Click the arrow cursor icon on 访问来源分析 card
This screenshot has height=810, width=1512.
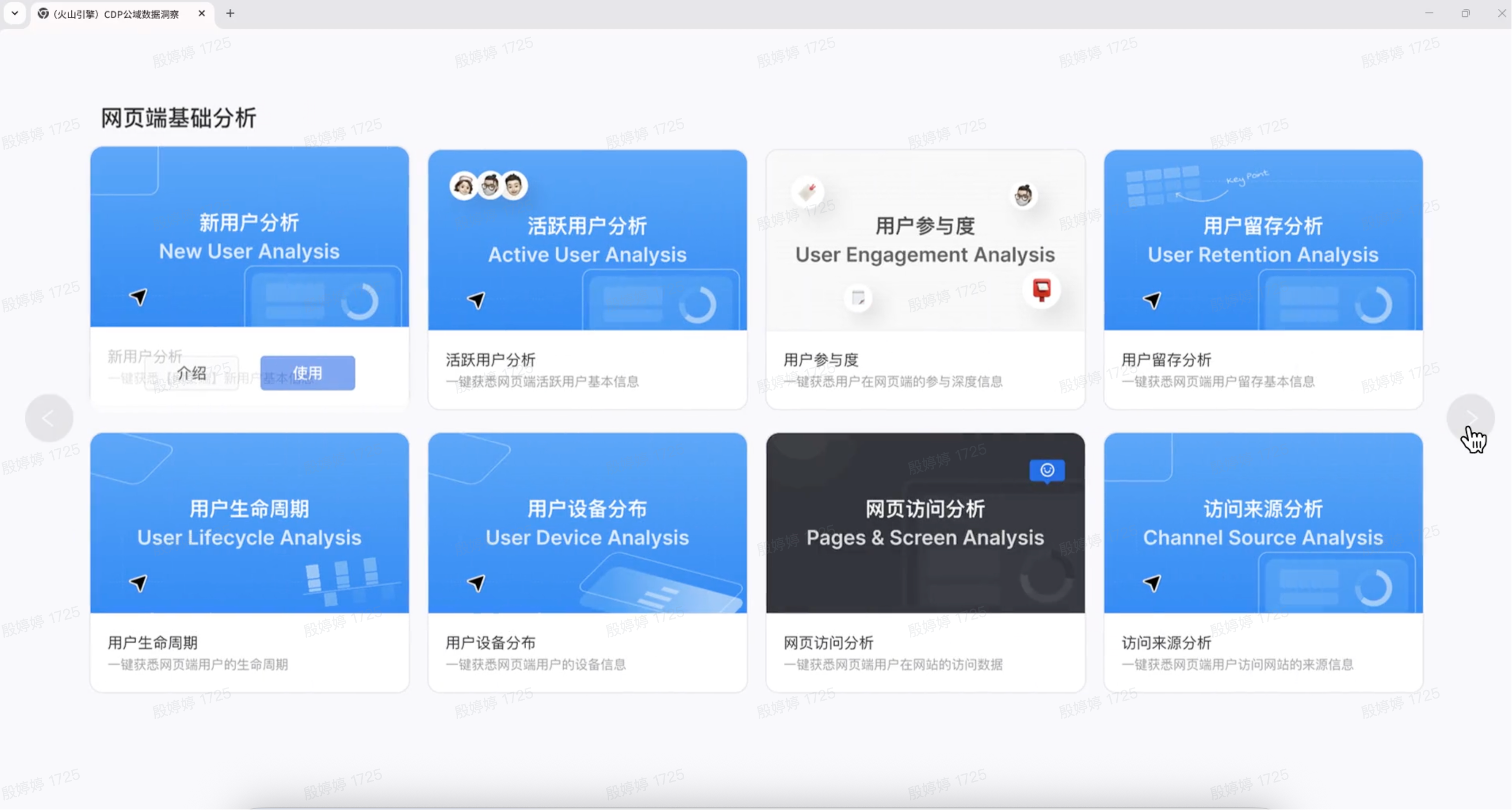click(1153, 583)
